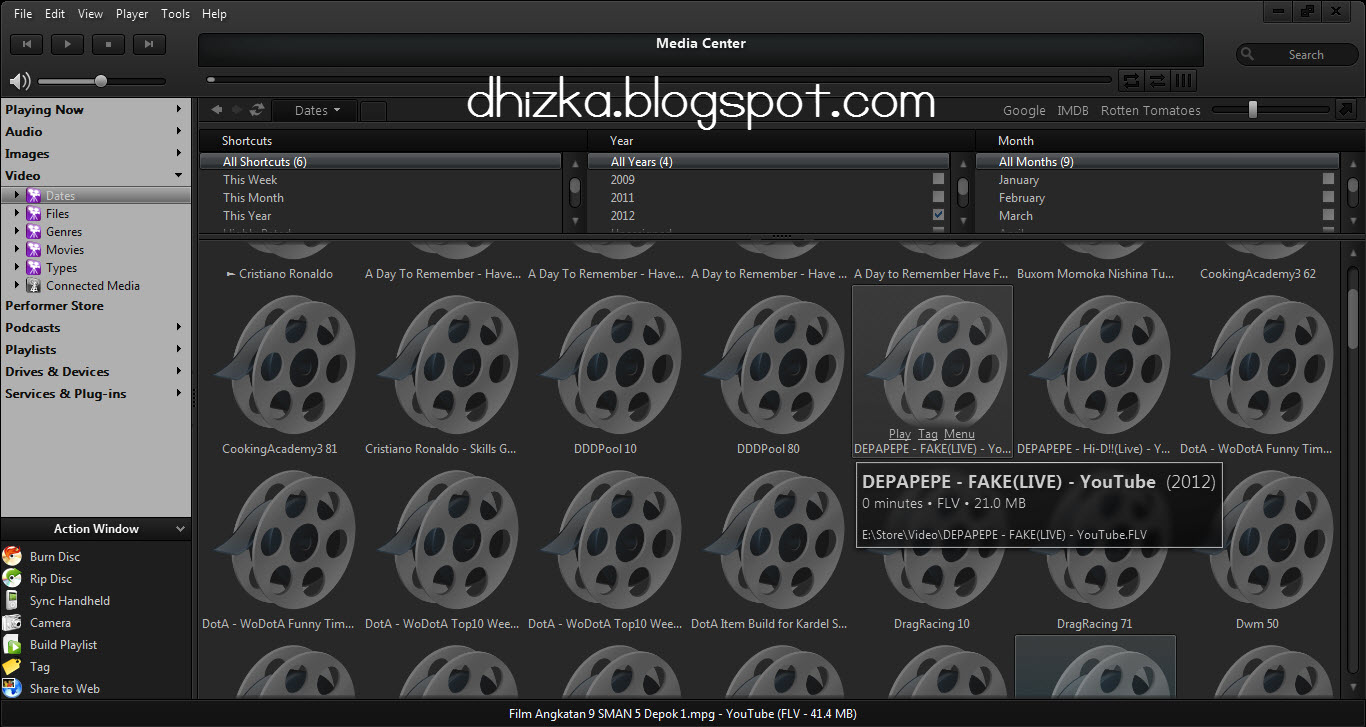Click Tag on DEPAPEPE FAKE(LIVE) thumbnail

pos(928,434)
